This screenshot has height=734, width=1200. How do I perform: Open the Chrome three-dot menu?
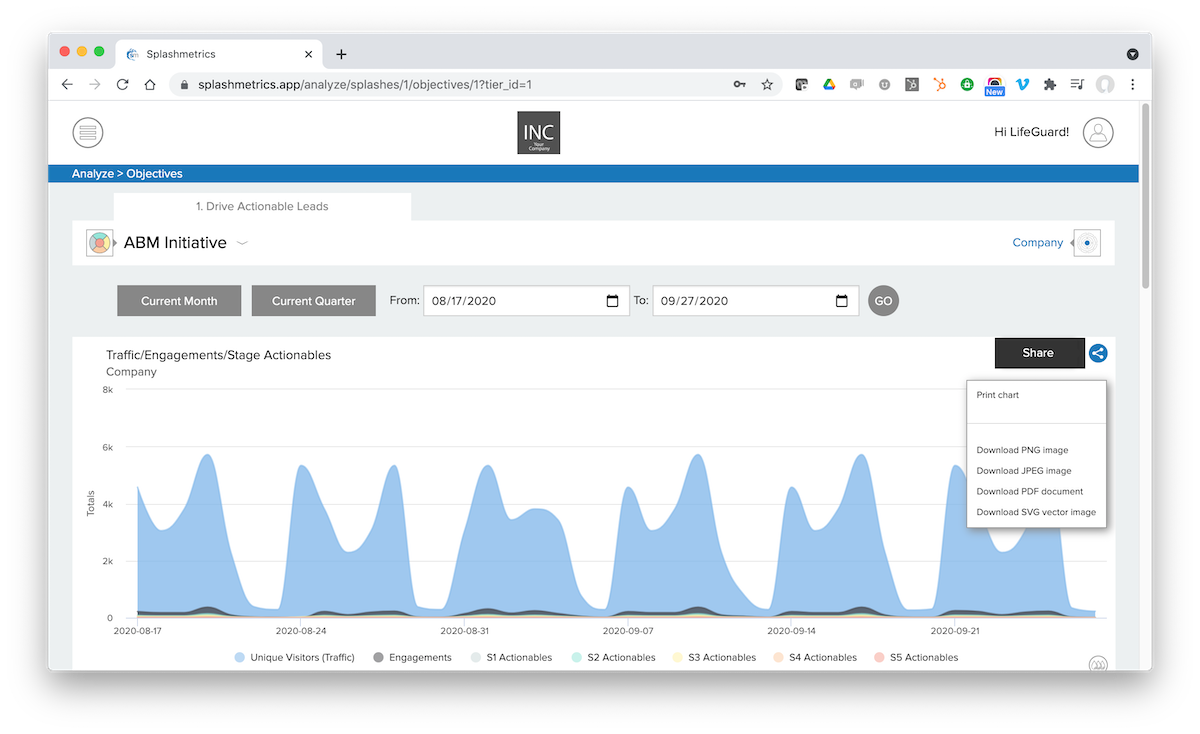pos(1133,85)
